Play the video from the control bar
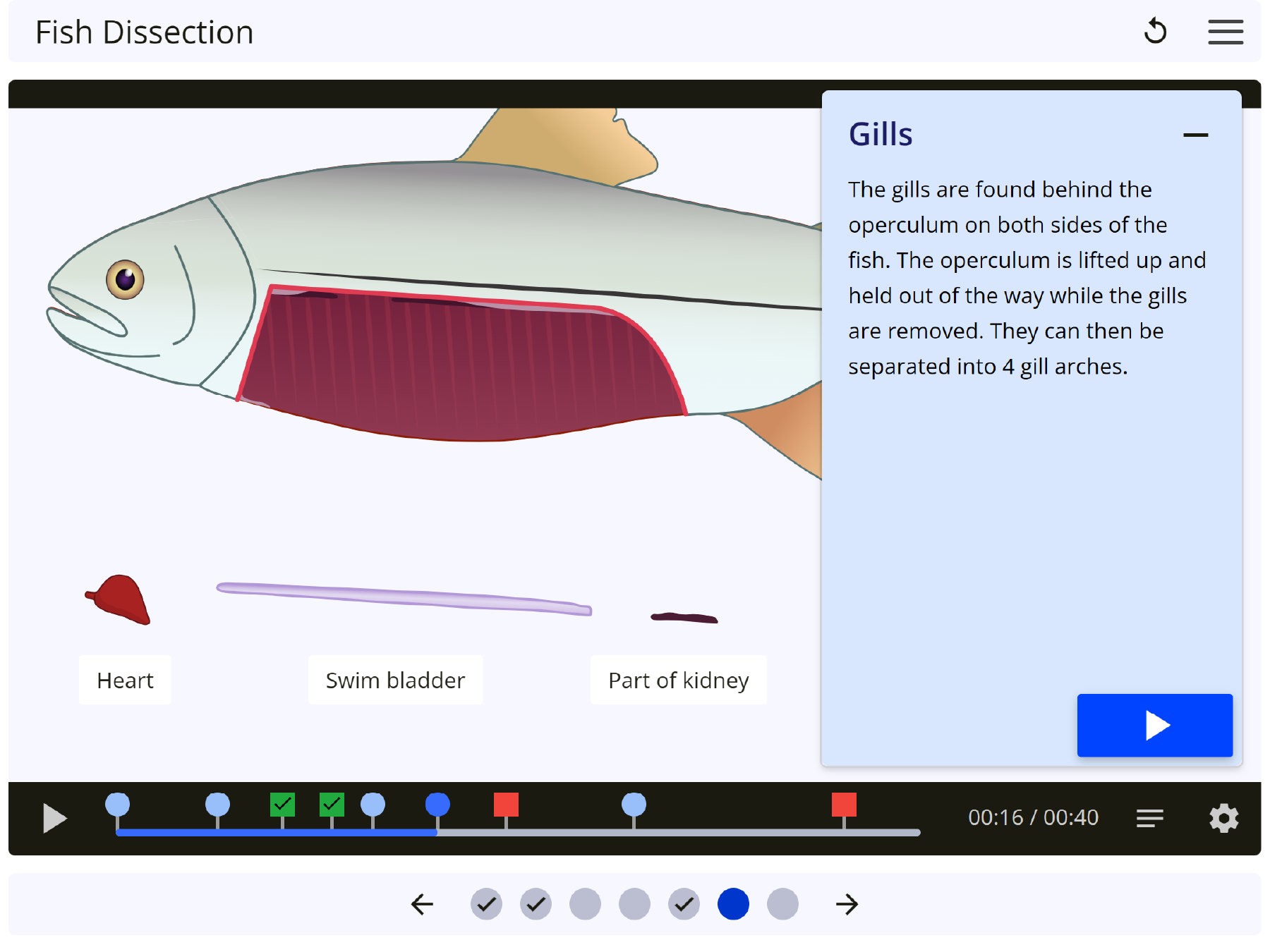This screenshot has height=952, width=1270. pos(54,818)
